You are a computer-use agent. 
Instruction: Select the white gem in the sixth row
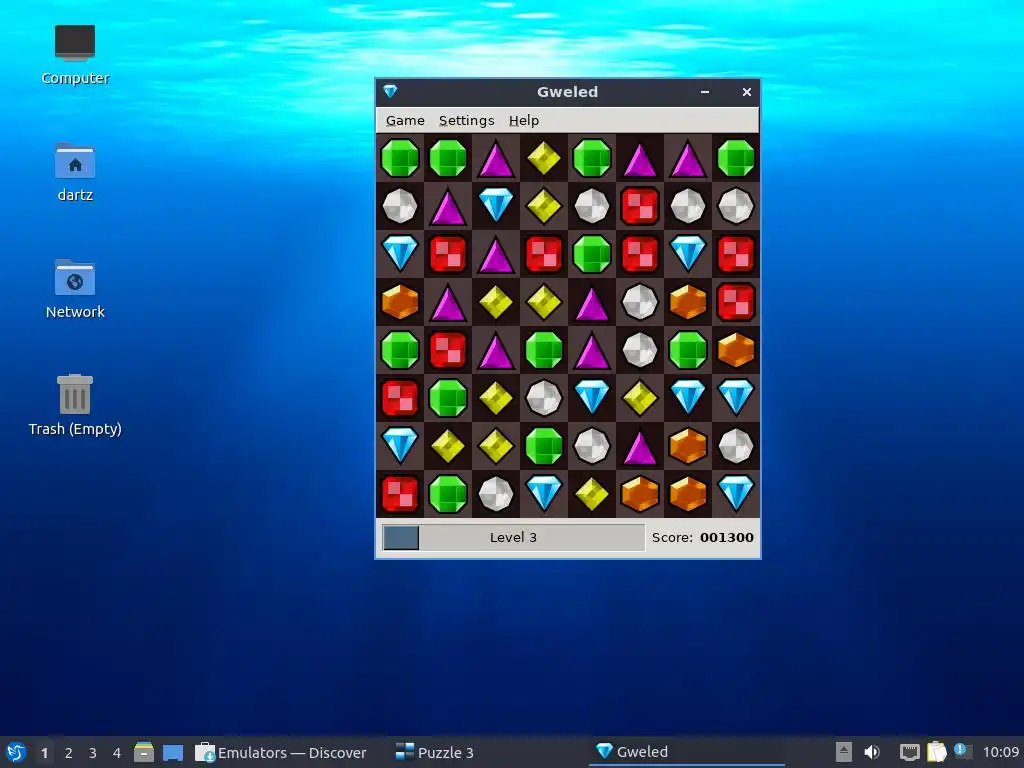[x=544, y=398]
